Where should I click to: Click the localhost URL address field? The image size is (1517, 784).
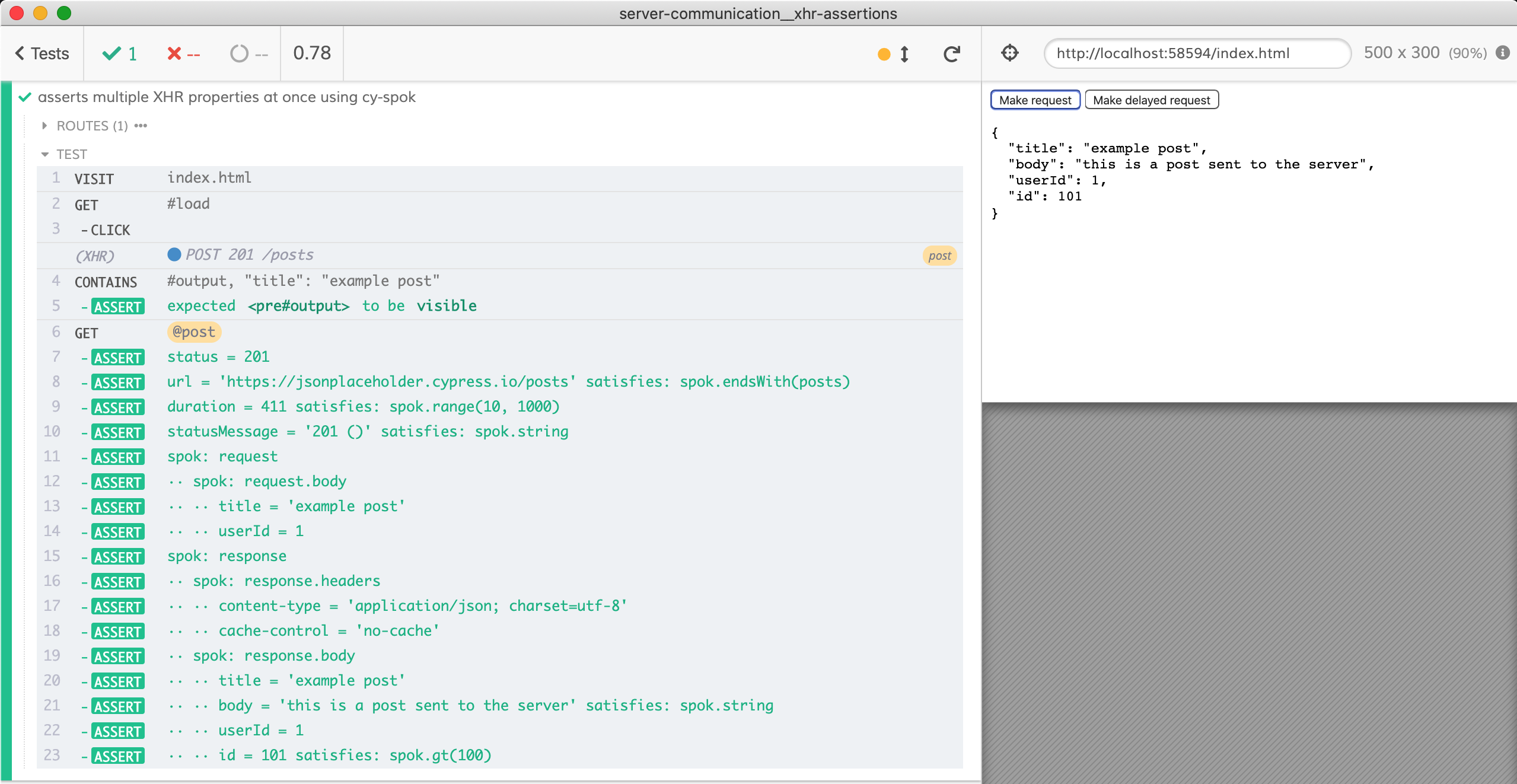coord(1197,53)
